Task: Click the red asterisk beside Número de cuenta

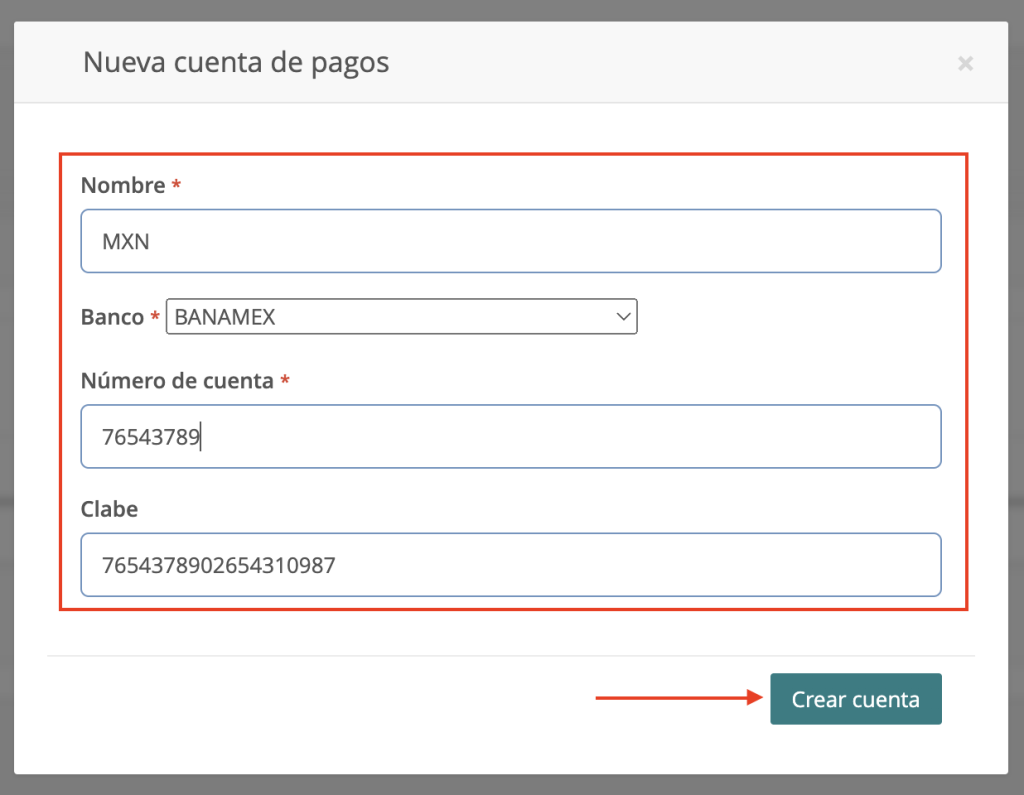Action: pyautogui.click(x=285, y=381)
